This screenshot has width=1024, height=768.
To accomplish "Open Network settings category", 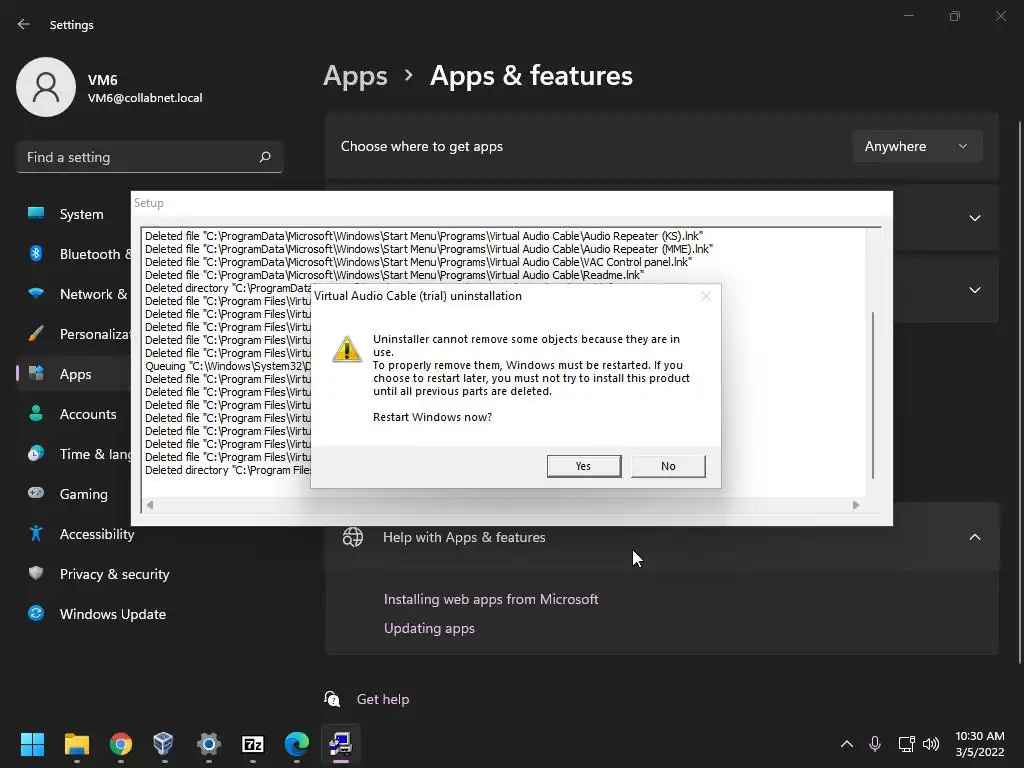I will coord(73,294).
